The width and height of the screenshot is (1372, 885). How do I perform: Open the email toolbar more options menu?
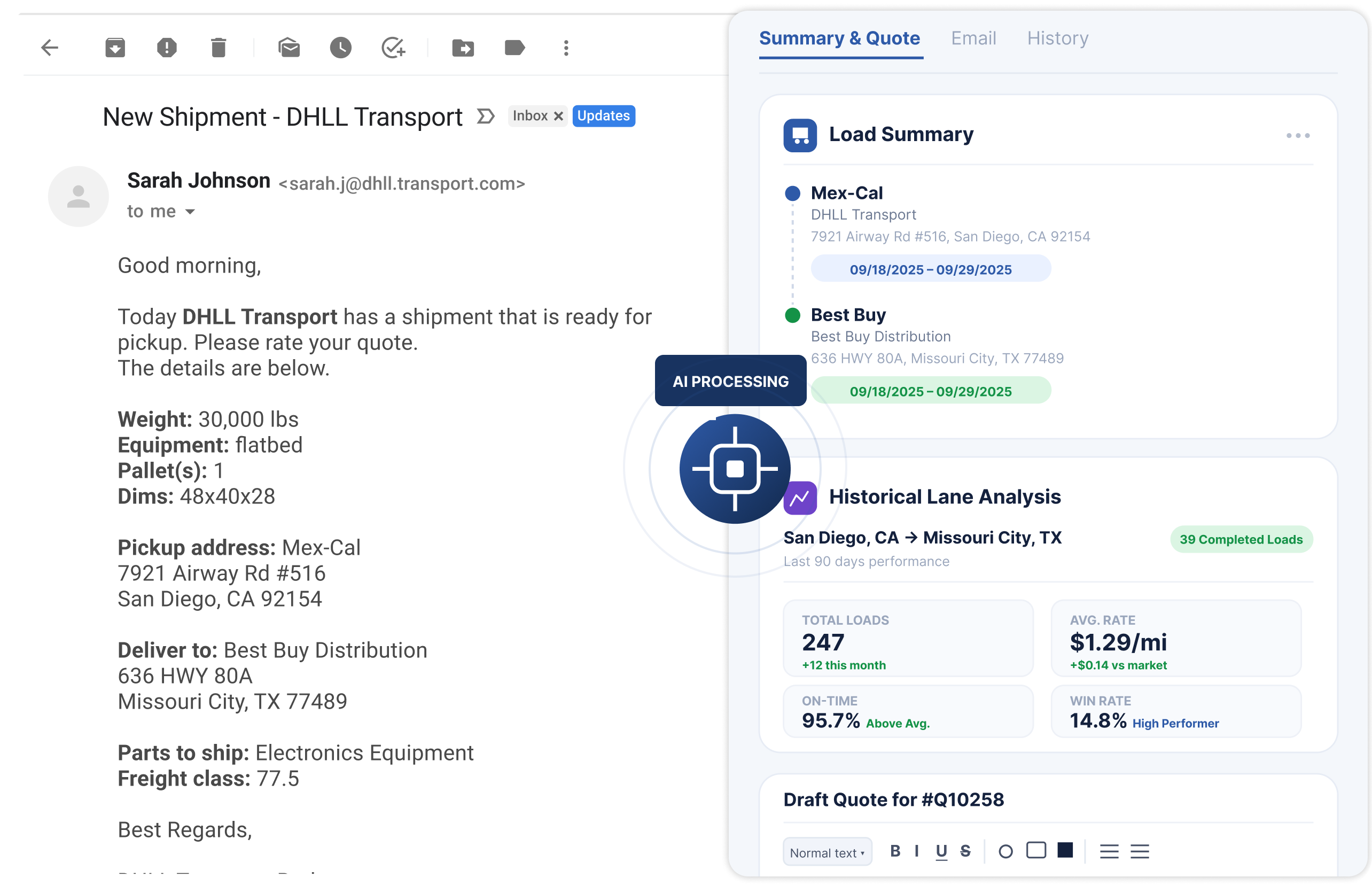click(x=566, y=48)
